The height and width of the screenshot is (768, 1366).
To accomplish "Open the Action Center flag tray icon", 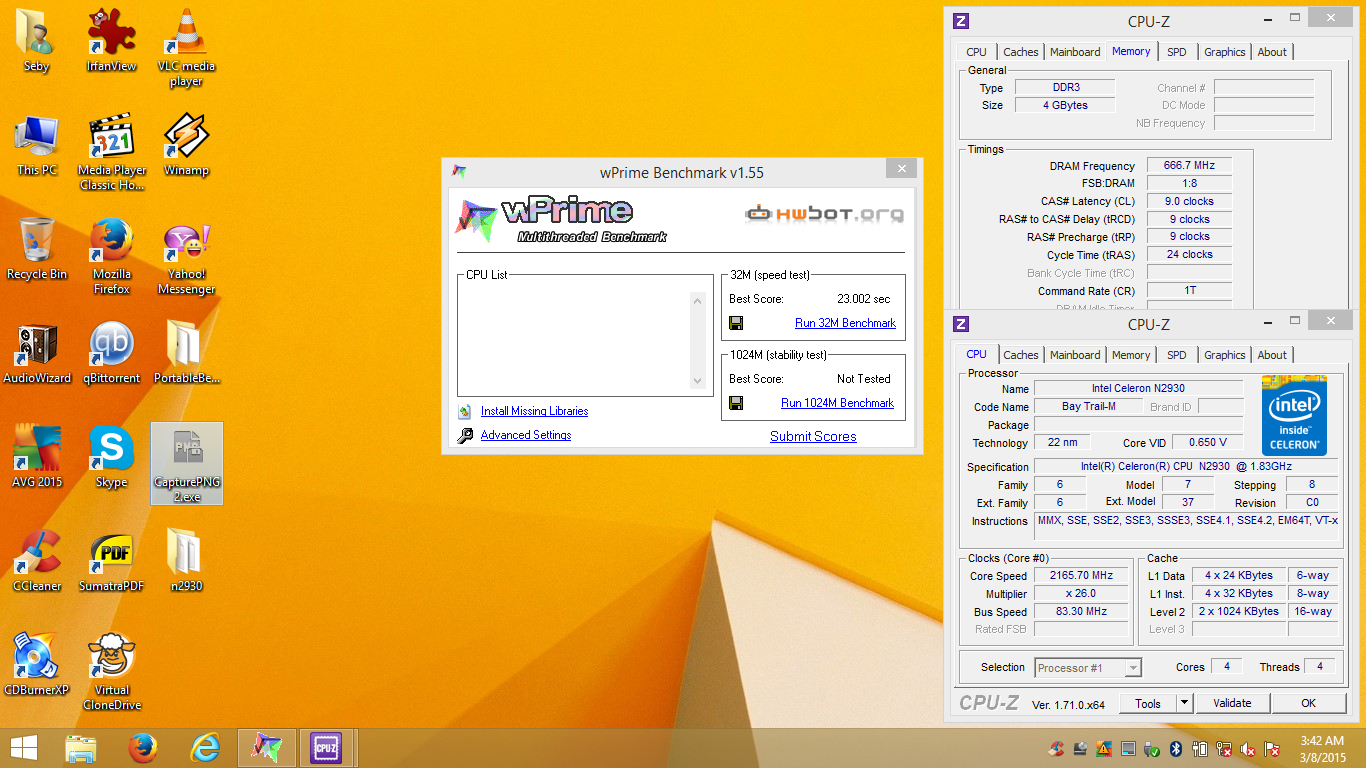I will (1272, 749).
